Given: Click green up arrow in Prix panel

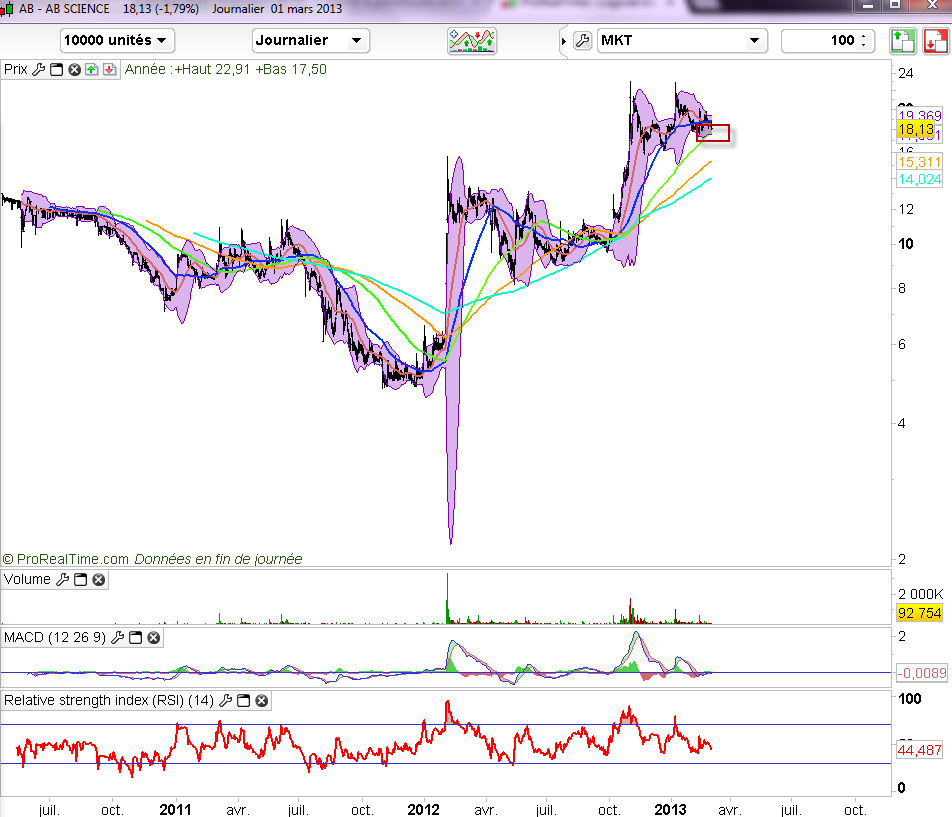Looking at the screenshot, I should coord(91,70).
